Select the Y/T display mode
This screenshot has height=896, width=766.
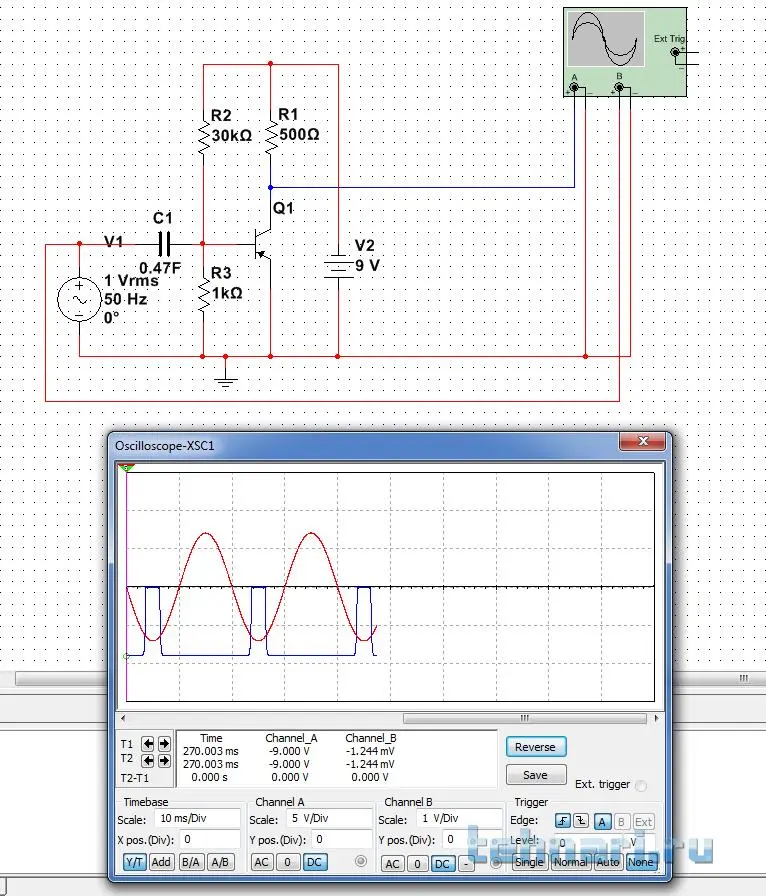tap(133, 862)
